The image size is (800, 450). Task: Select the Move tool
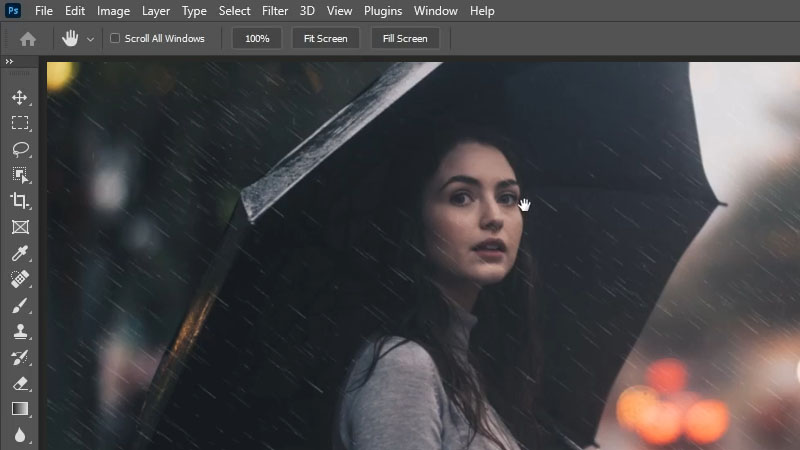point(20,97)
